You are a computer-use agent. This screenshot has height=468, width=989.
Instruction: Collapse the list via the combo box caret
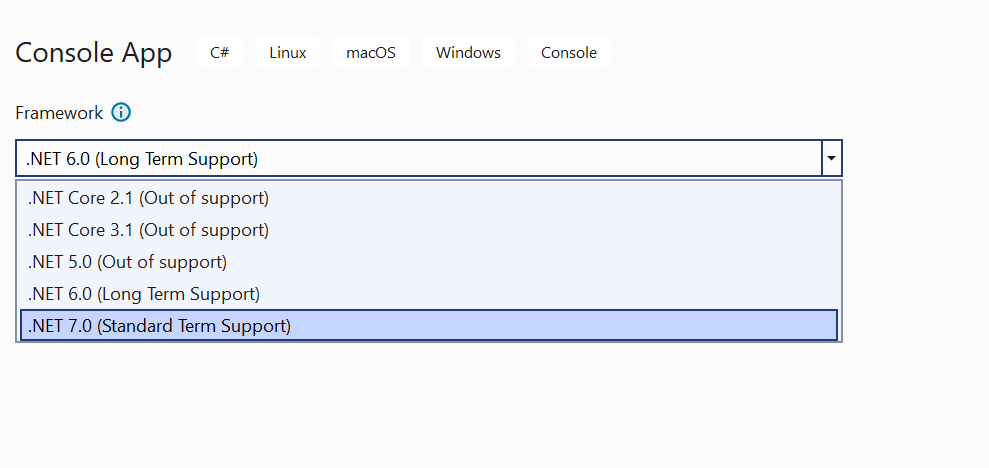click(x=831, y=158)
